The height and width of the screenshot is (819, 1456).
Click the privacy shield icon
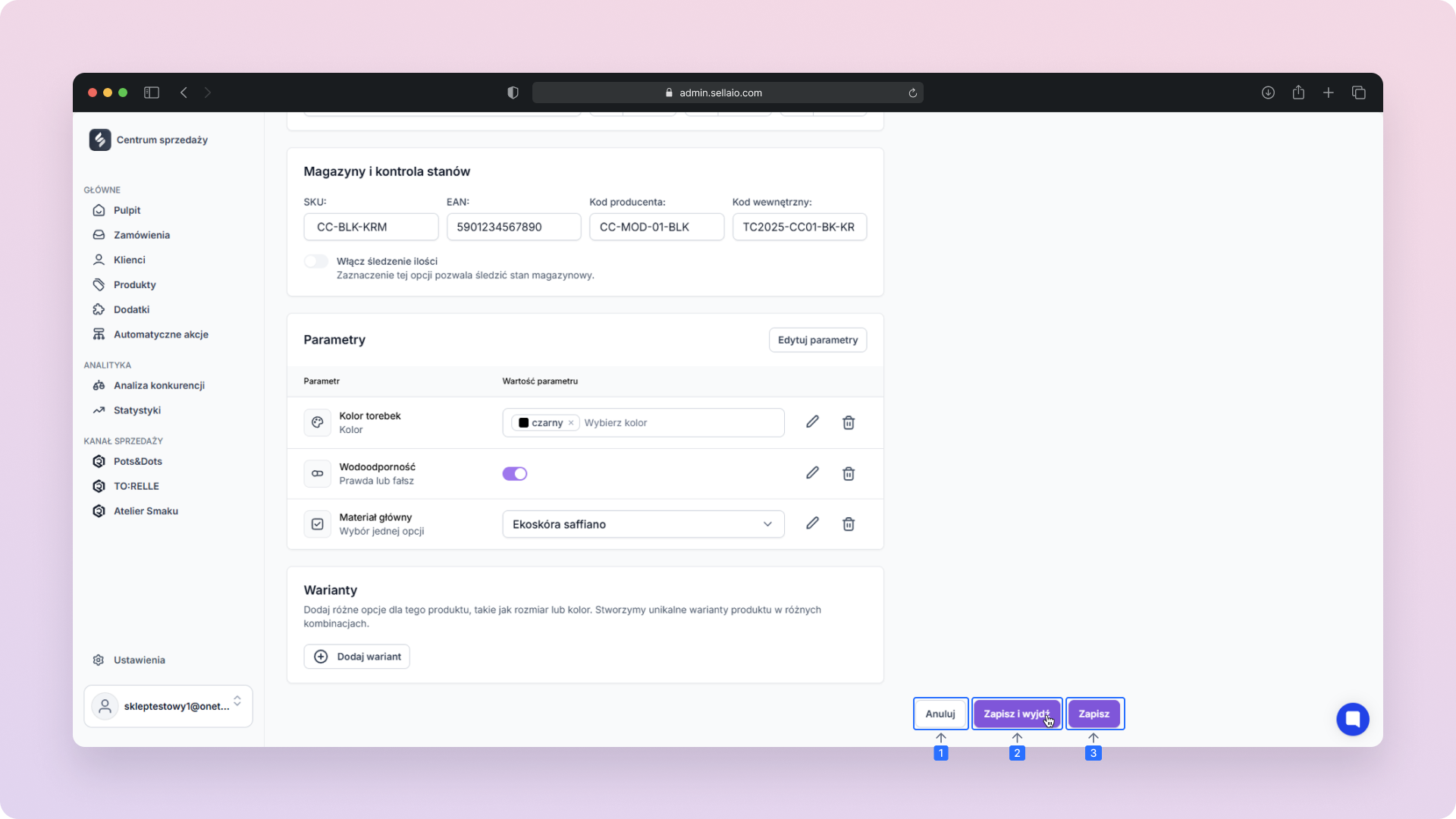click(513, 93)
